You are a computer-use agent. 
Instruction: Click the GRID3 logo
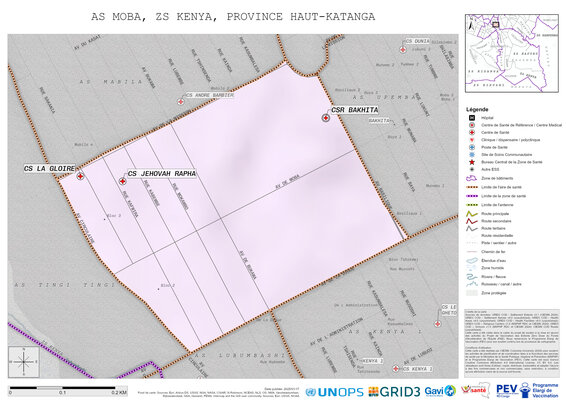pos(394,391)
